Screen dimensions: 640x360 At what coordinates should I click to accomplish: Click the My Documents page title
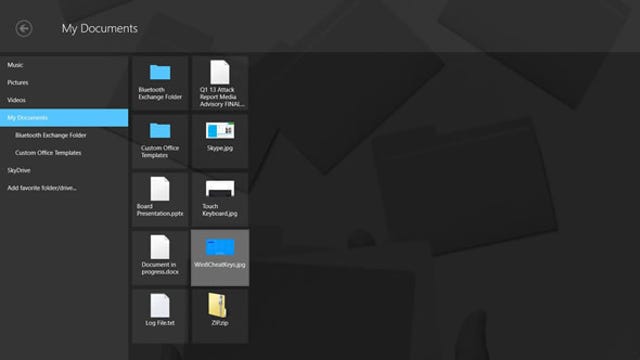[x=100, y=29]
